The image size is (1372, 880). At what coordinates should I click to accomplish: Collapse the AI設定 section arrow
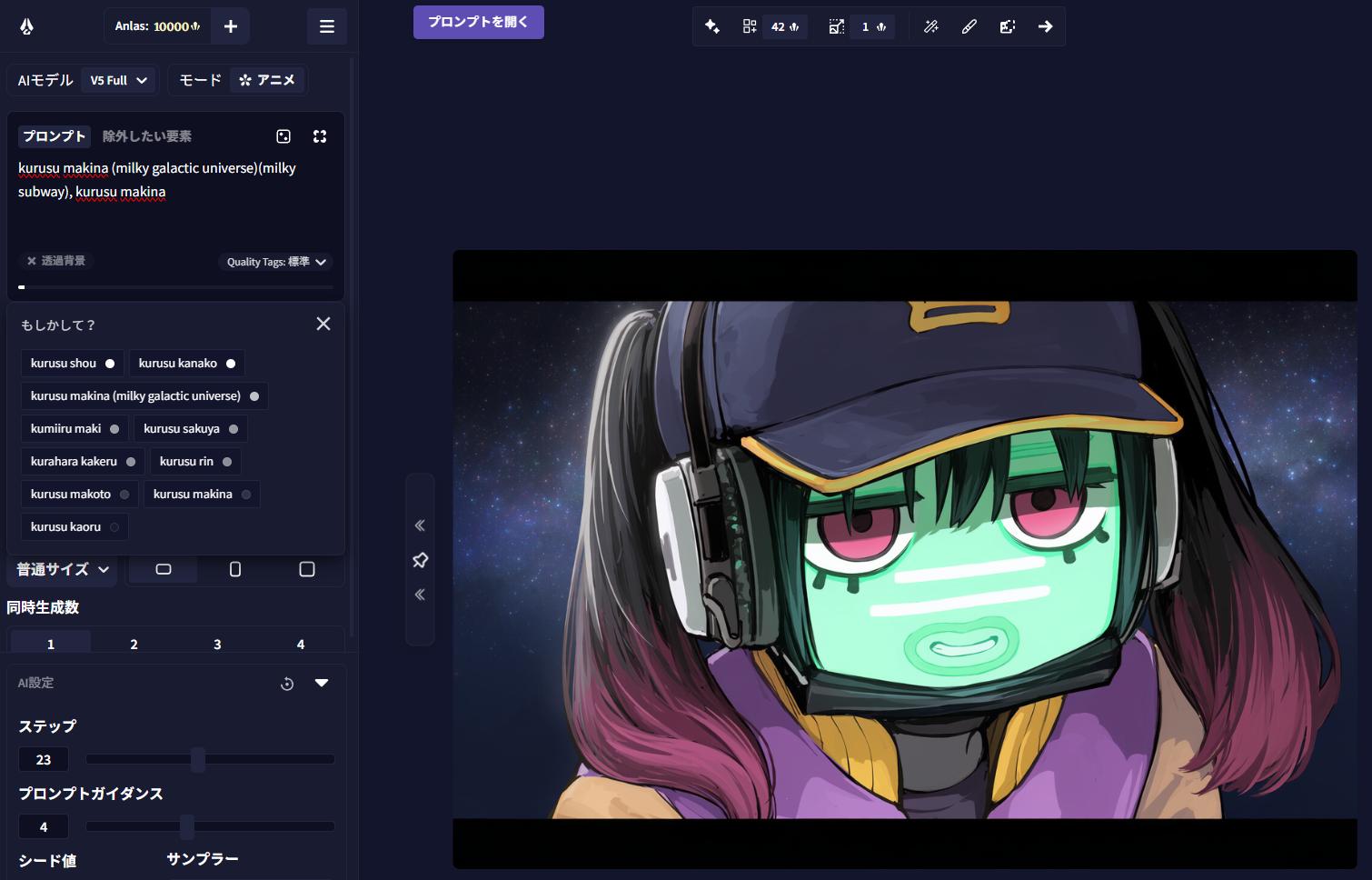322,683
